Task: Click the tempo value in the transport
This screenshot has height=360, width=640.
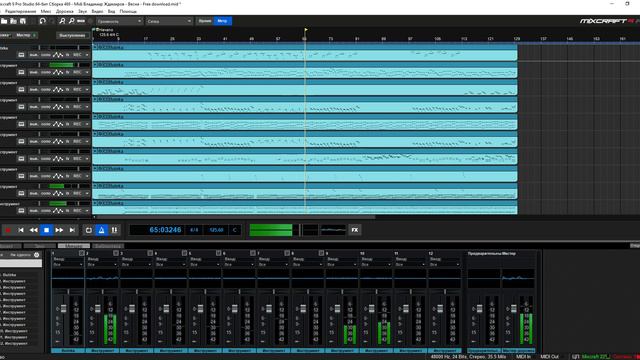Action: coord(216,230)
